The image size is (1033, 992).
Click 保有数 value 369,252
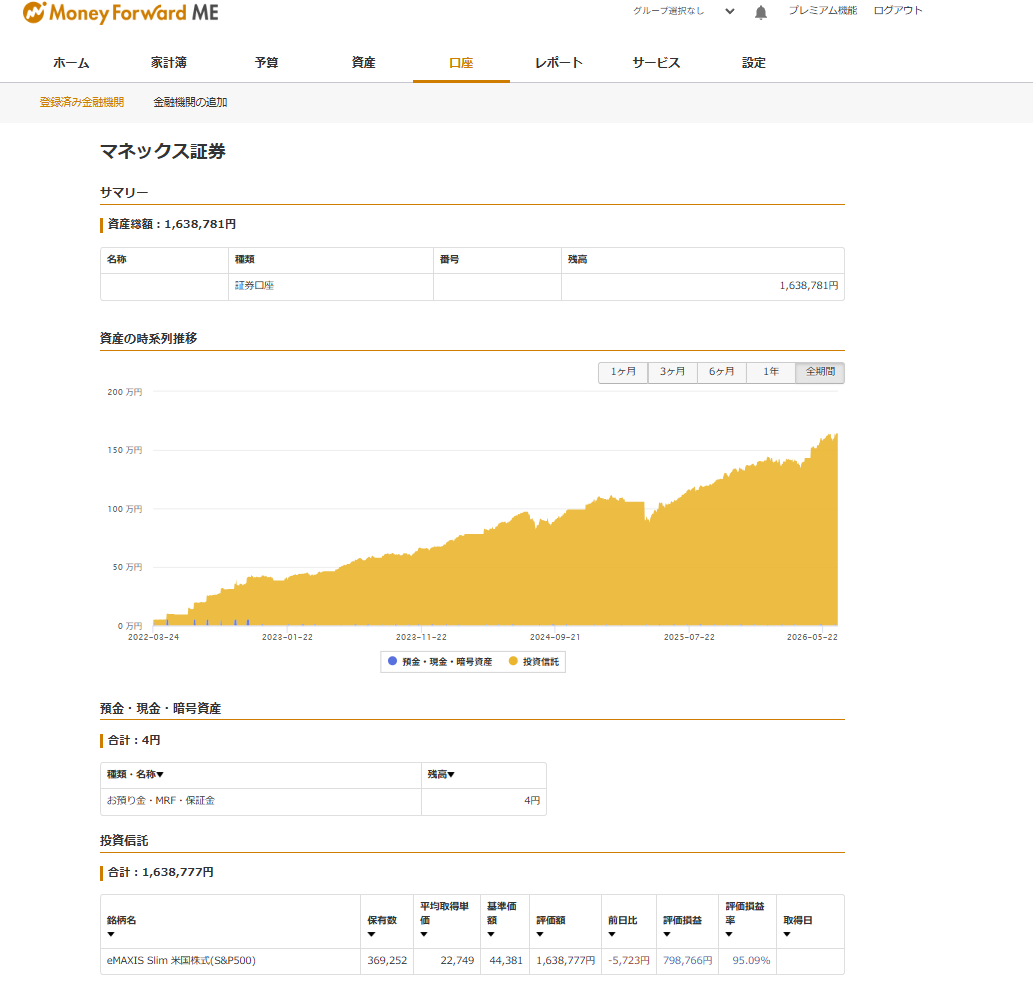[x=387, y=960]
